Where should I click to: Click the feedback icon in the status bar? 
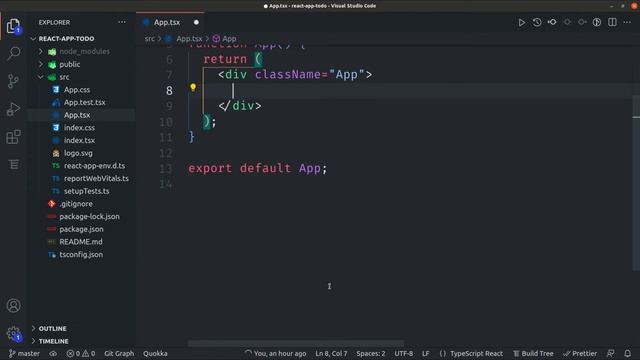click(610, 353)
